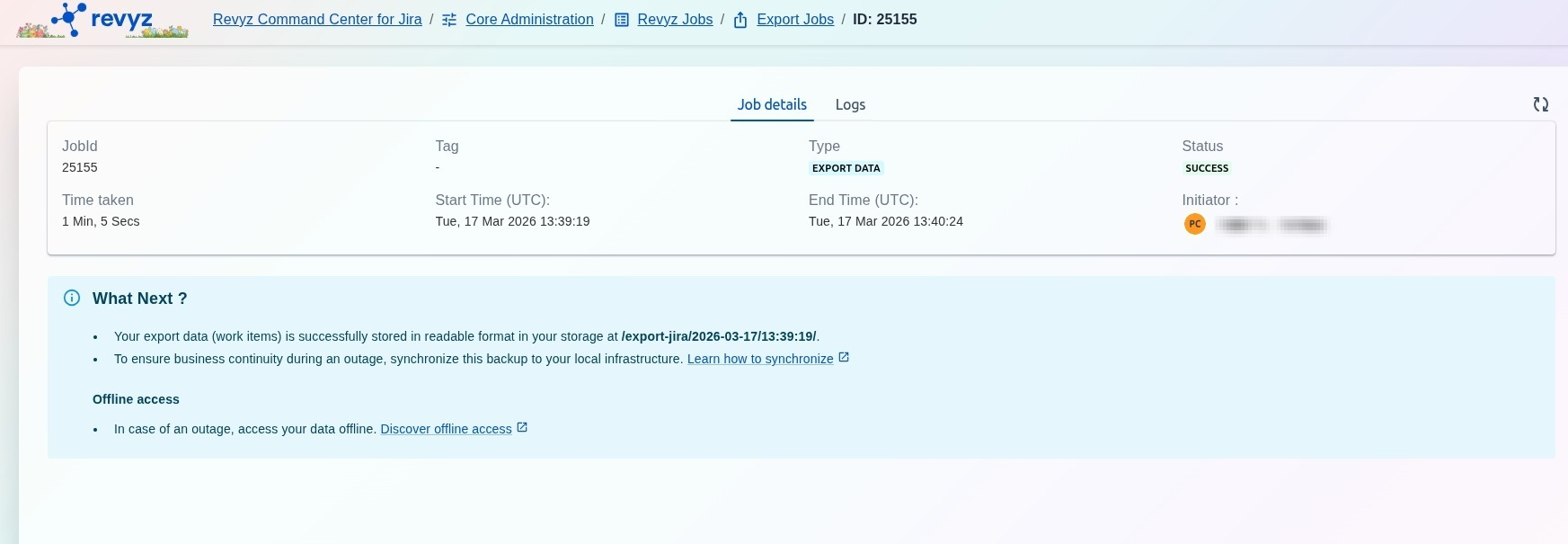Open Learn how to synchronize link

pos(760,359)
